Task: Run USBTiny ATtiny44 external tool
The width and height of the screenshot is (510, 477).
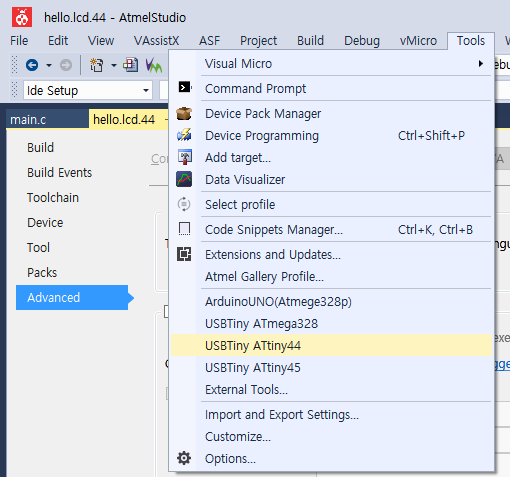Action: click(x=331, y=345)
